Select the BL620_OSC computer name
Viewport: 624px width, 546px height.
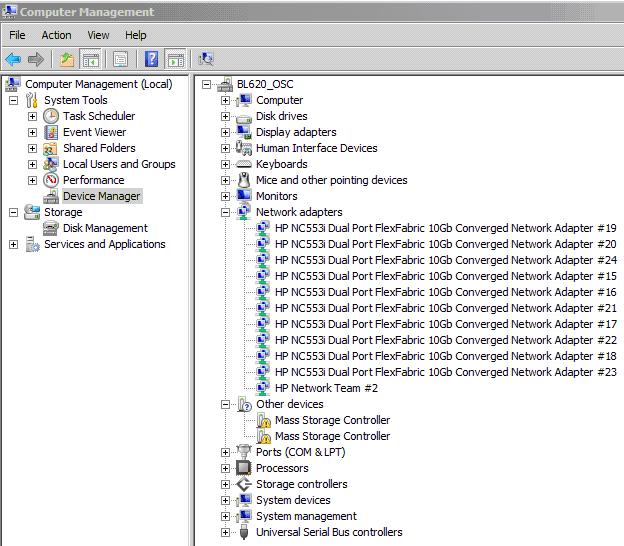pos(265,84)
